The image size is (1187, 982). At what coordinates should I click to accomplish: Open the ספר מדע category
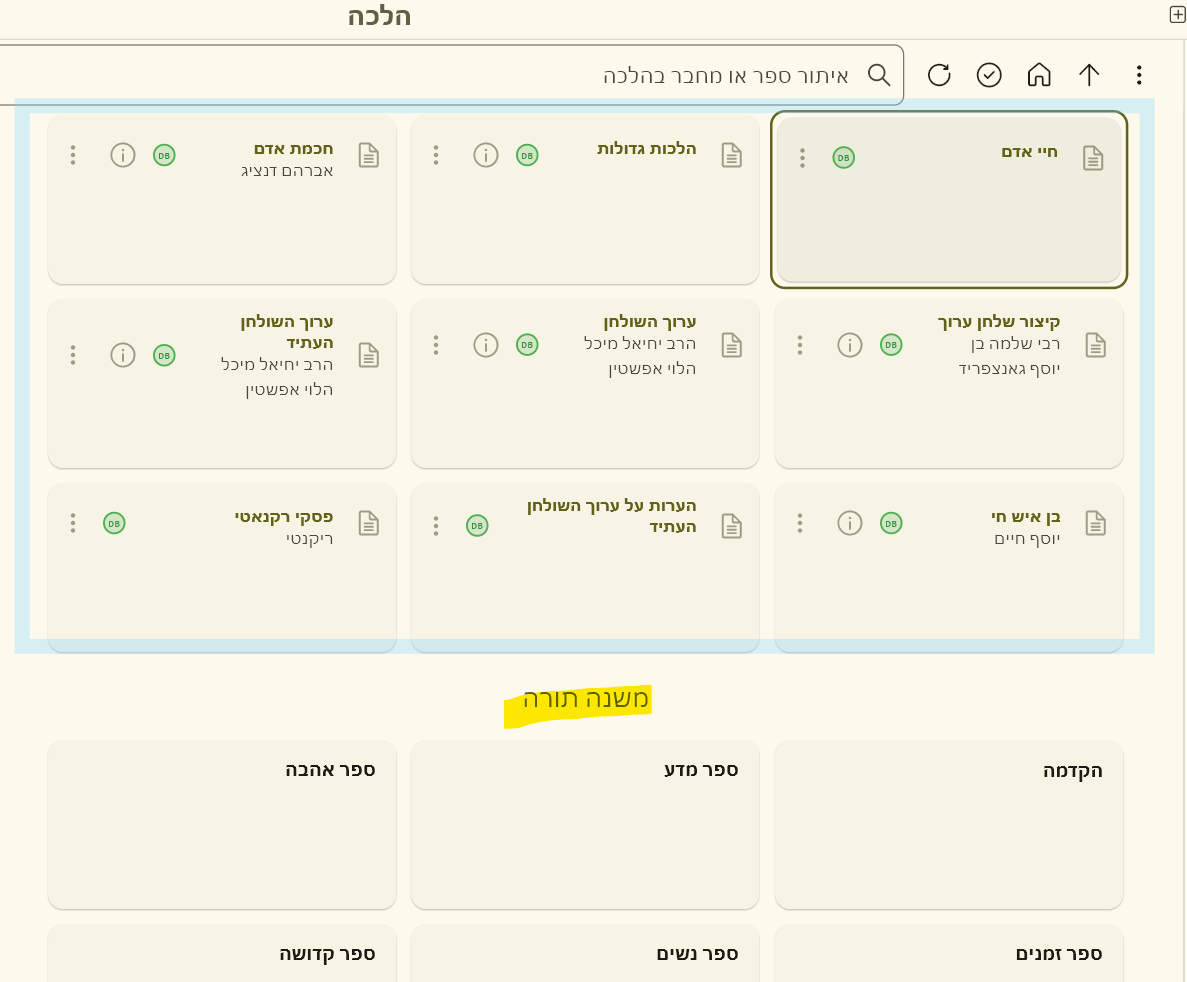[585, 824]
